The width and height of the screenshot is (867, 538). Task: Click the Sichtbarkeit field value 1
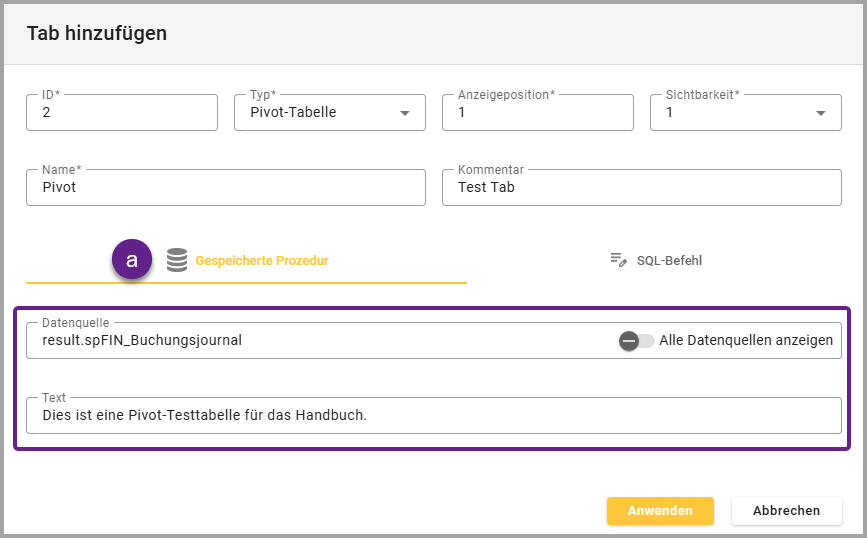point(730,113)
